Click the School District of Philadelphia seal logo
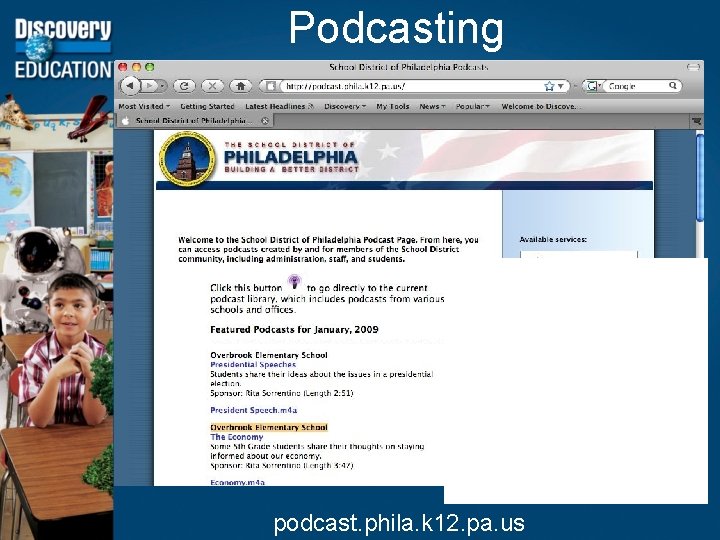Image resolution: width=720 pixels, height=540 pixels. pyautogui.click(x=187, y=159)
